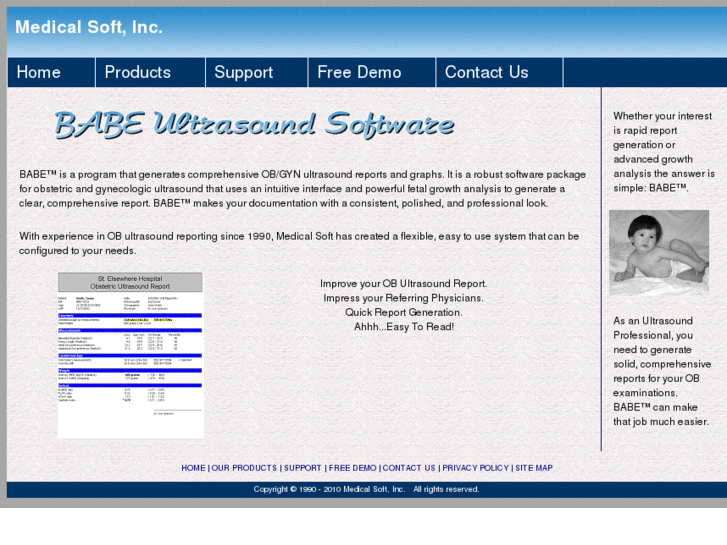Go to the Support navigation tab
The width and height of the screenshot is (727, 545).
(256, 72)
